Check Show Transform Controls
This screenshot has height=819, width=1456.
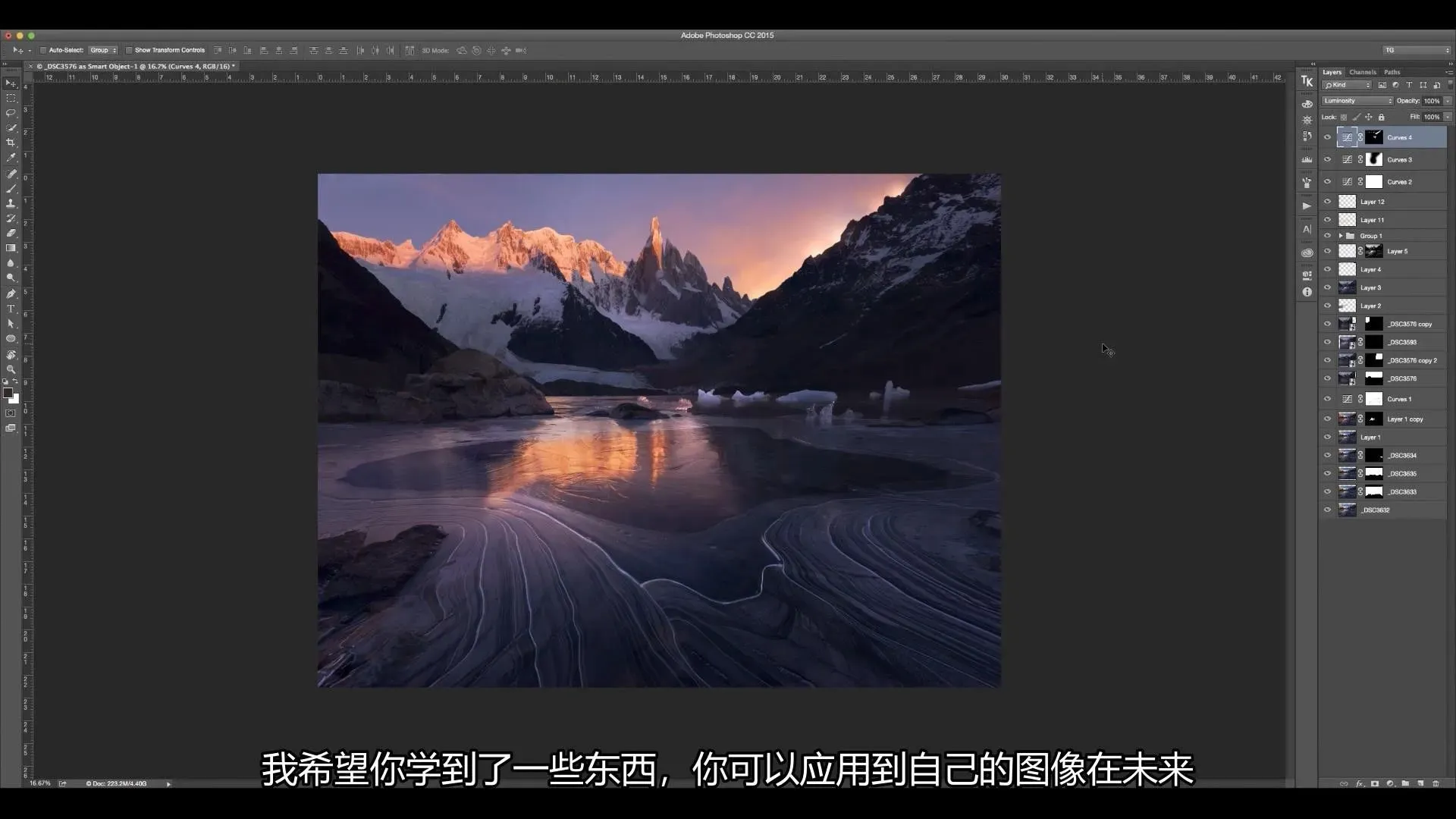[129, 50]
